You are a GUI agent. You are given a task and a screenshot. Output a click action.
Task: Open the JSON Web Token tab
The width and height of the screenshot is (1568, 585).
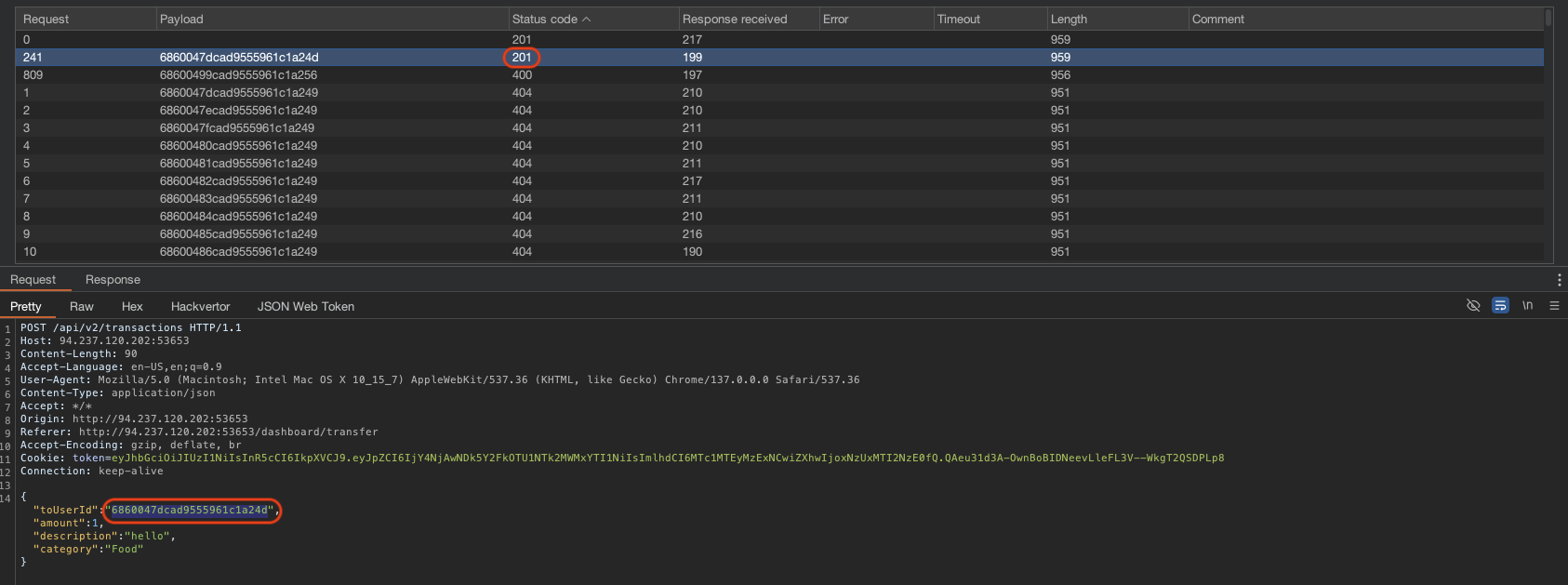[x=306, y=306]
